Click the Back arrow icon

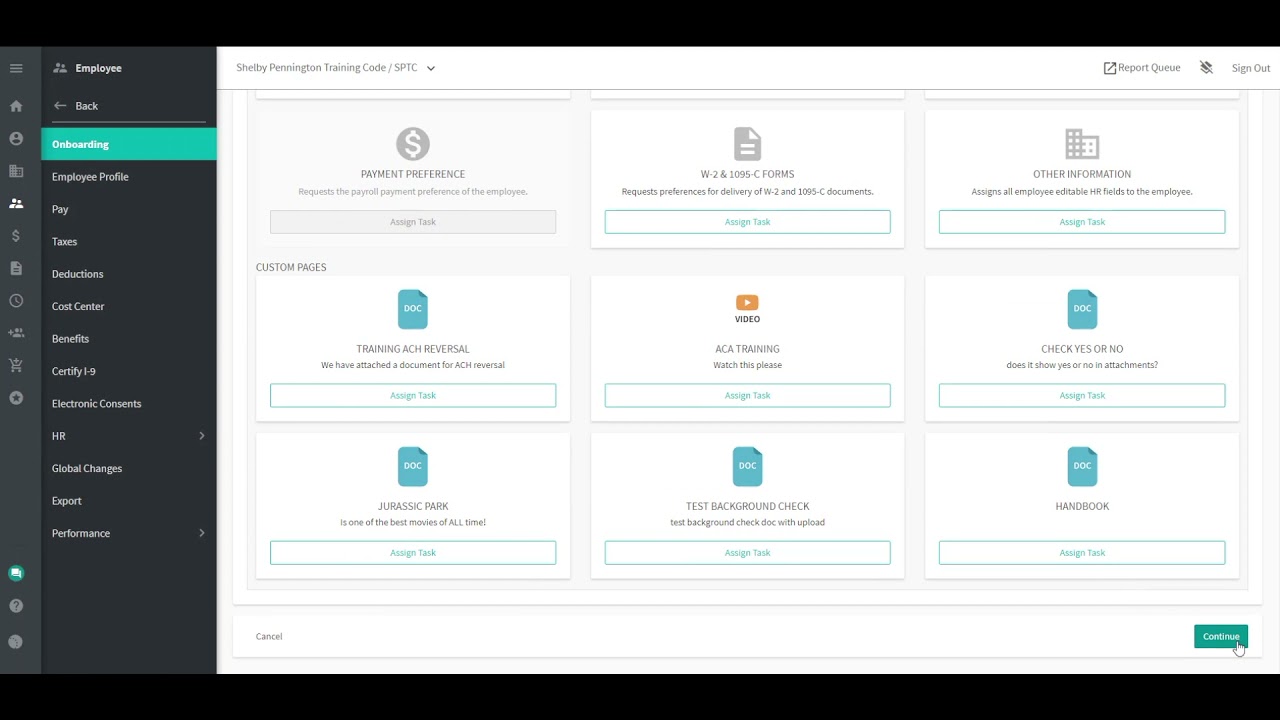click(60, 106)
